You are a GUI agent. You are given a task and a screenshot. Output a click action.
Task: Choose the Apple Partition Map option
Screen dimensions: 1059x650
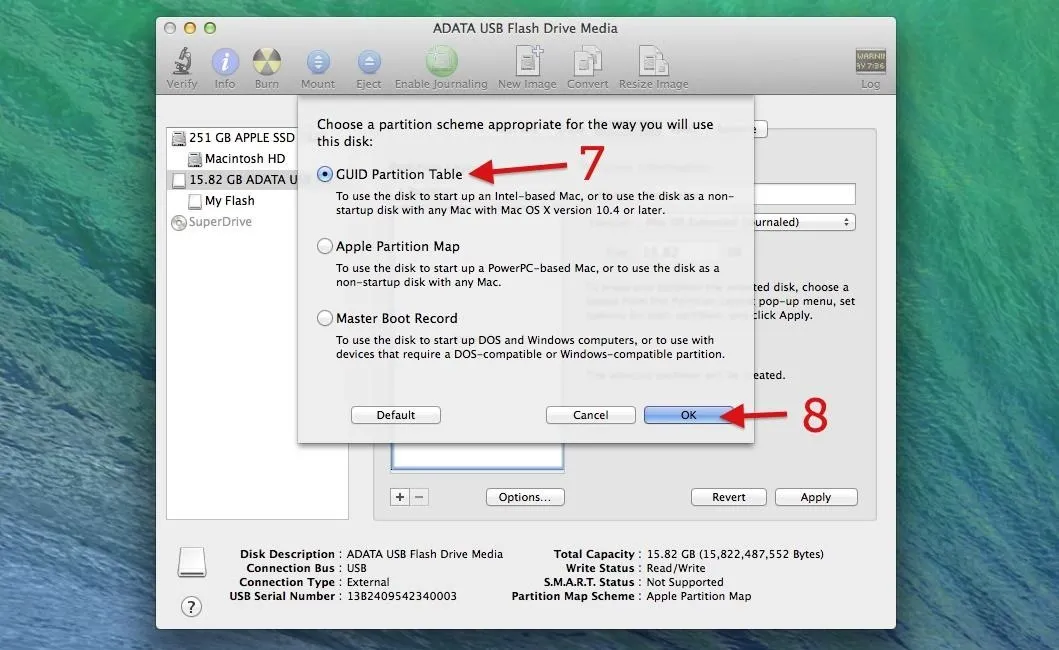325,247
